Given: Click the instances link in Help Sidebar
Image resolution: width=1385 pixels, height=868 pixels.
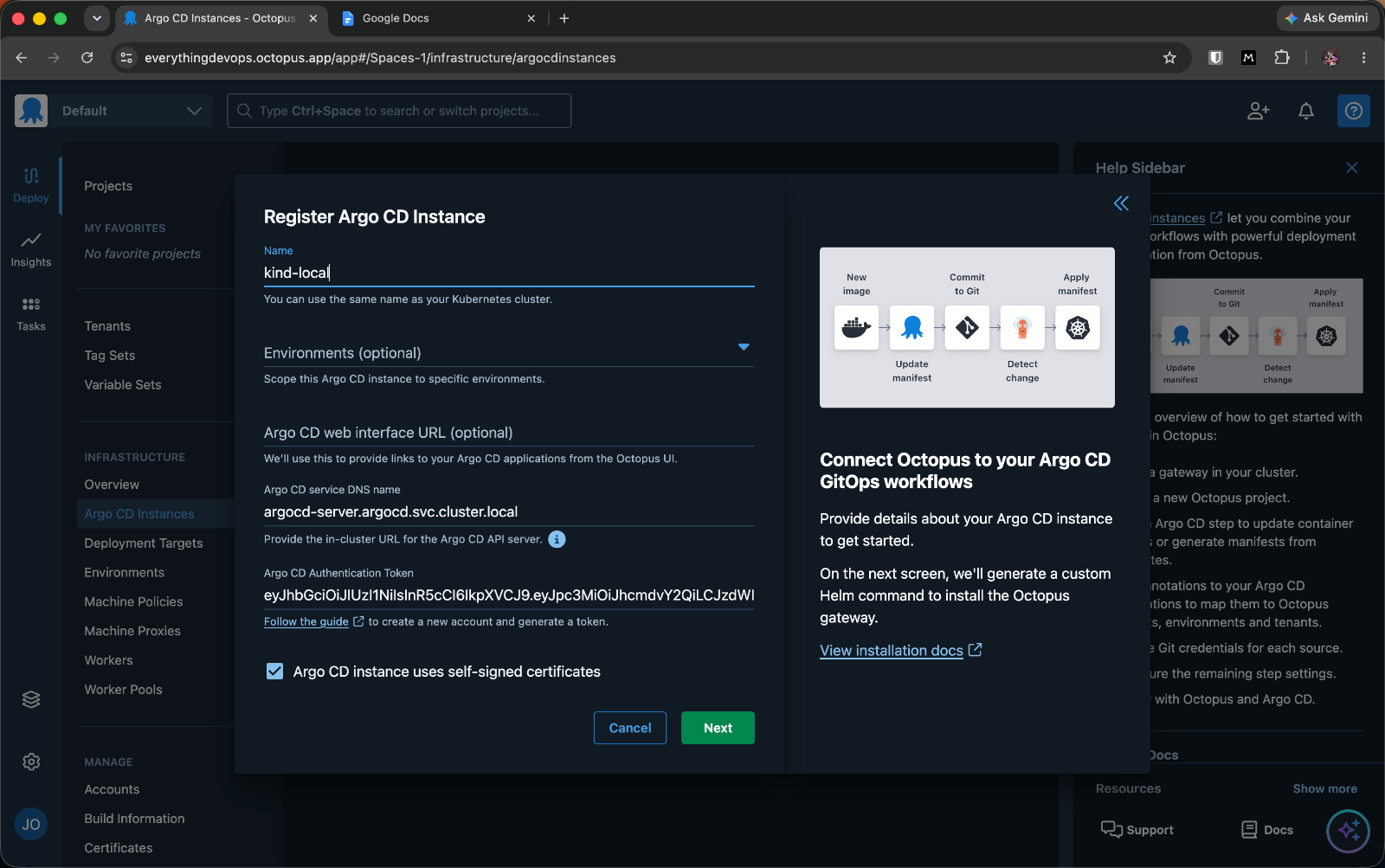Looking at the screenshot, I should (1178, 218).
